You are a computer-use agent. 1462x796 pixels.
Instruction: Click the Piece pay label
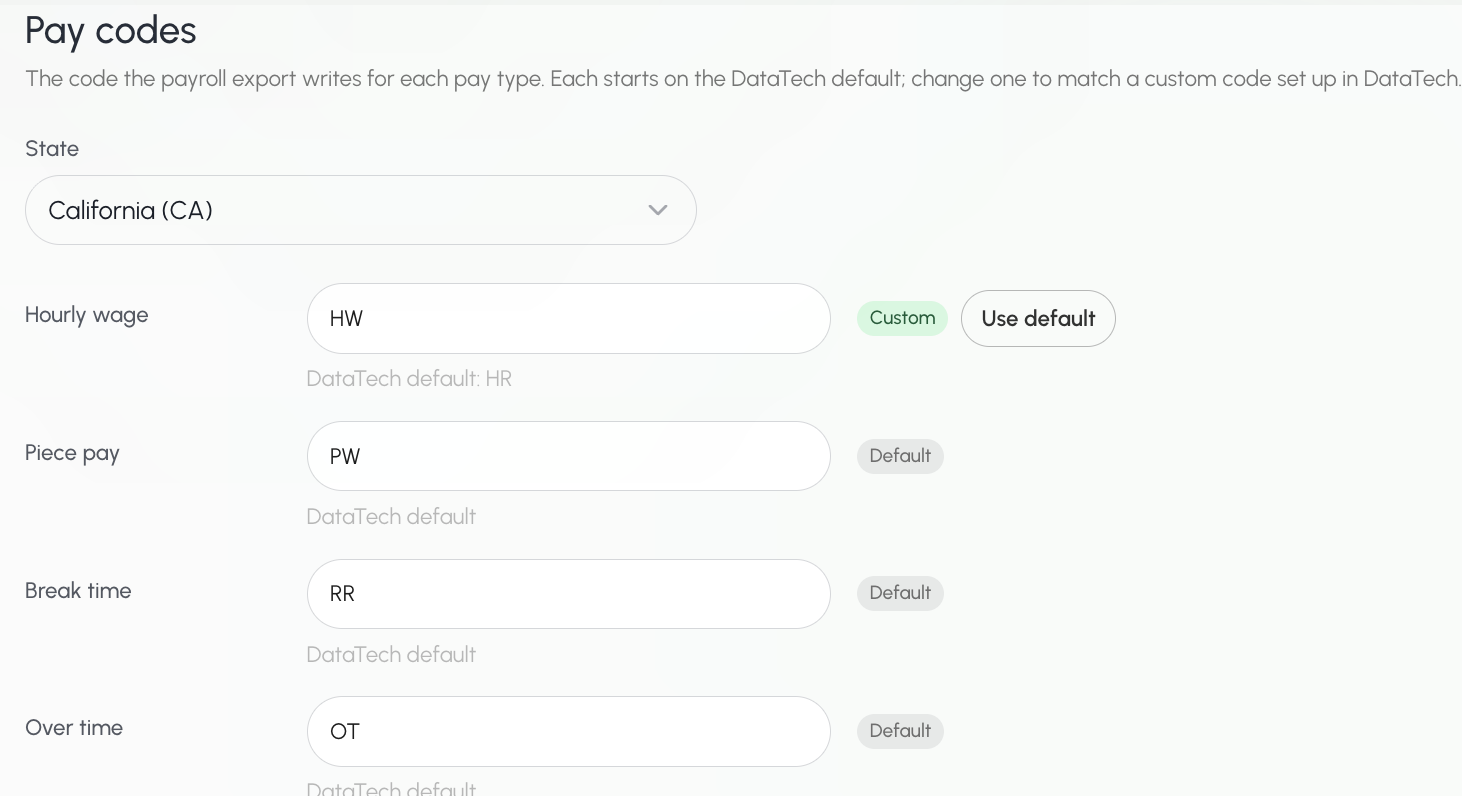point(72,453)
